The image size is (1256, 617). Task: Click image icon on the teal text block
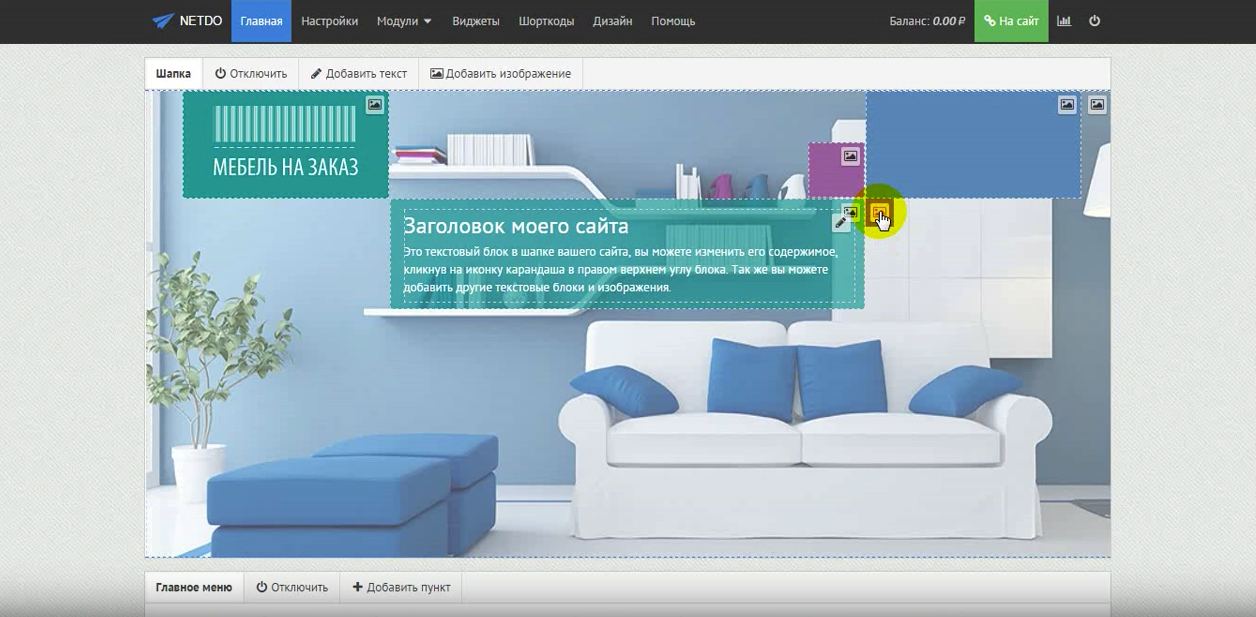click(x=850, y=212)
